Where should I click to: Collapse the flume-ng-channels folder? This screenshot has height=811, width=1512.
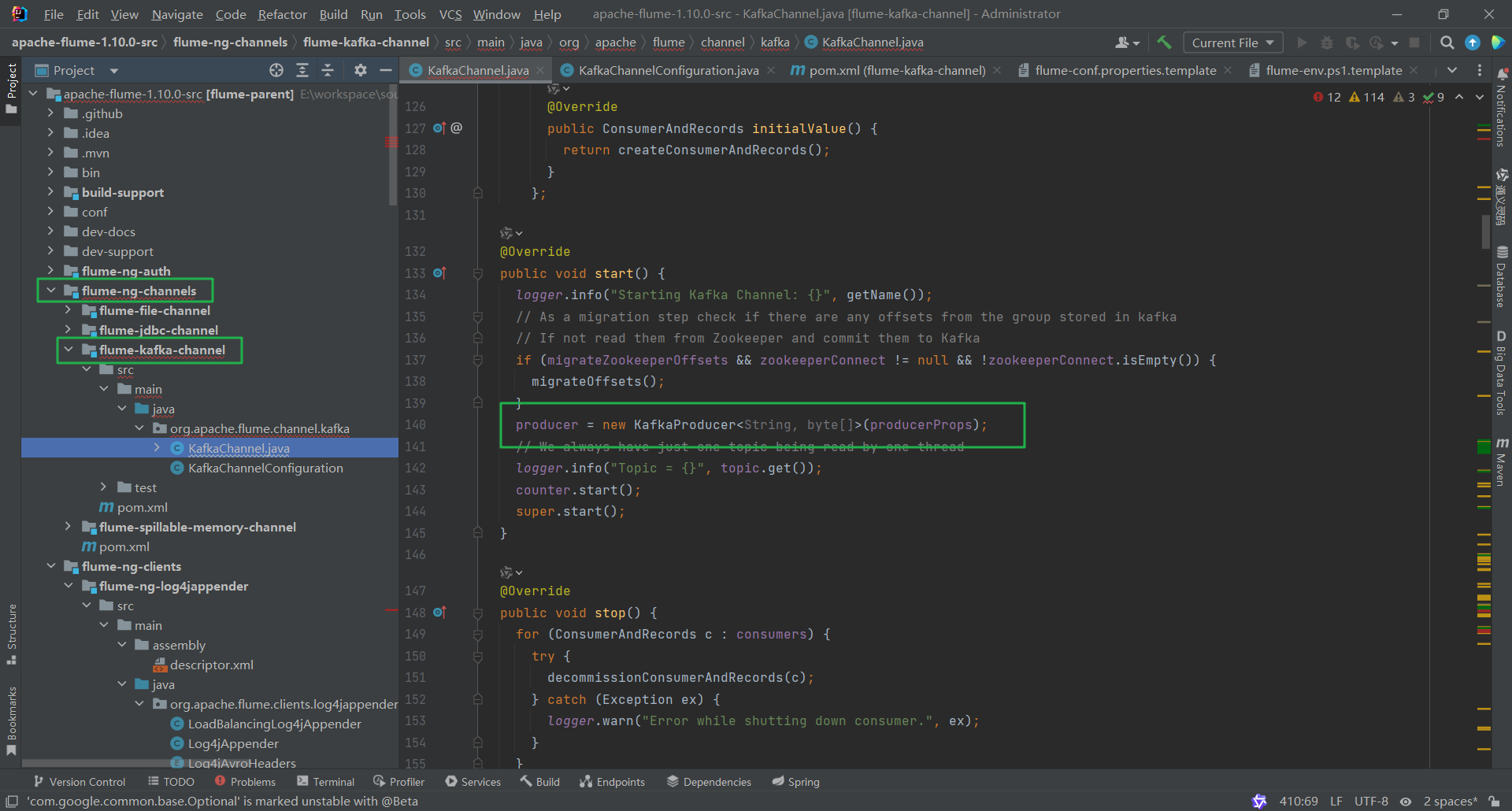pos(51,291)
